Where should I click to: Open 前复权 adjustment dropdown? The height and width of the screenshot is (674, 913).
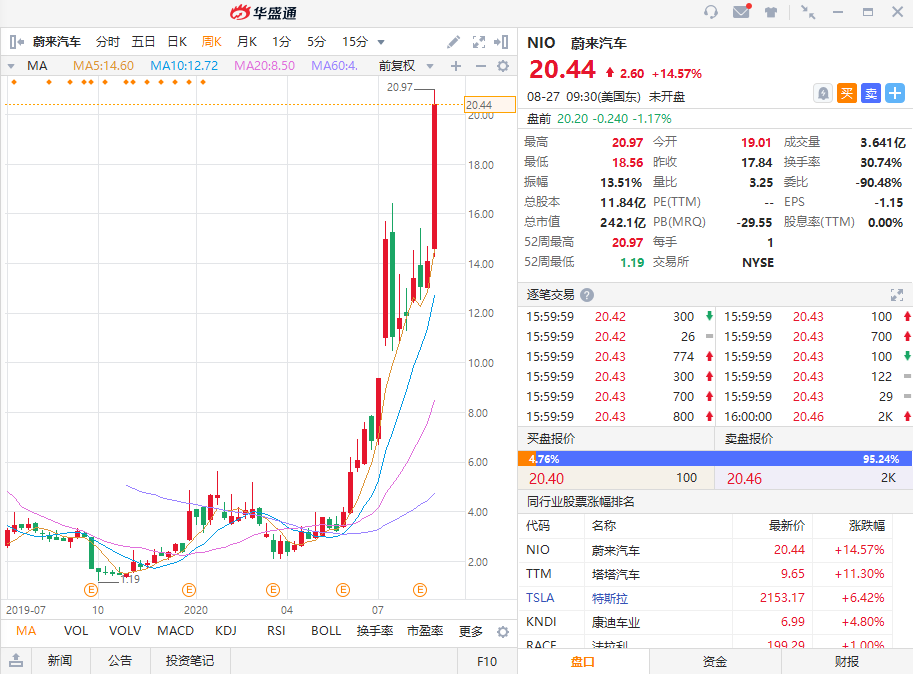click(x=430, y=66)
